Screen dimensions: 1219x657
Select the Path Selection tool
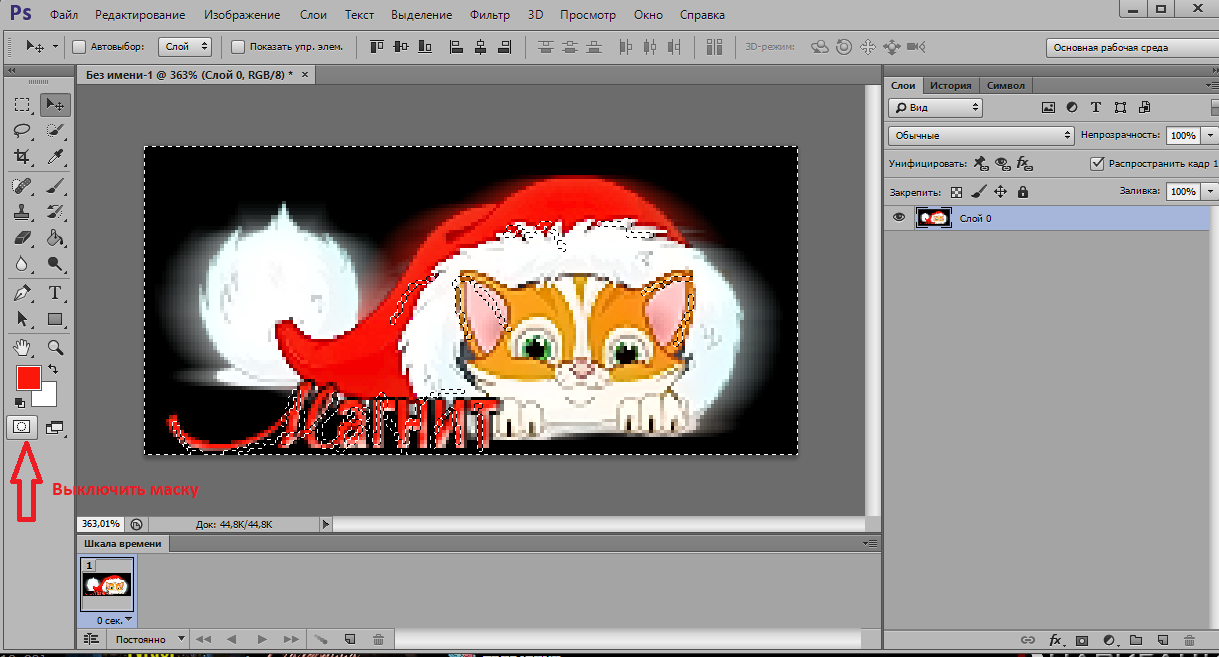(x=24, y=319)
